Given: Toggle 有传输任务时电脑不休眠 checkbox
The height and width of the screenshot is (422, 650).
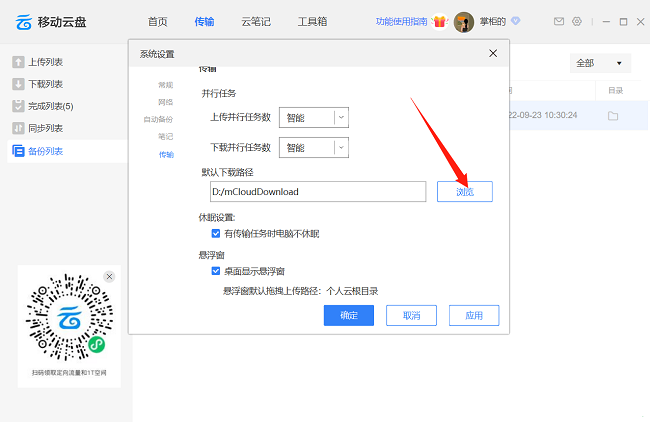Looking at the screenshot, I should pyautogui.click(x=216, y=233).
